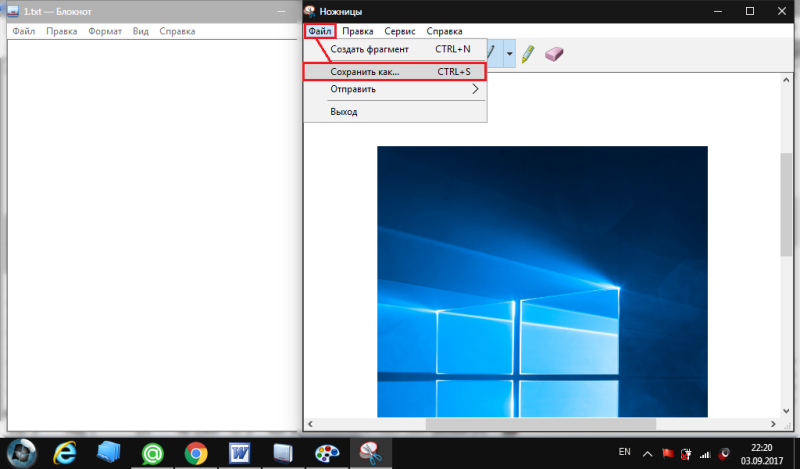Click the Блокнот title bar app icon

pos(13,11)
